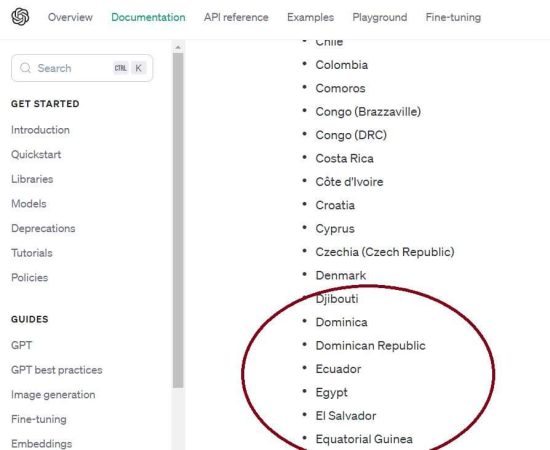Open the Quickstart sidebar link
Viewport: 550px width, 450px height.
[36, 154]
